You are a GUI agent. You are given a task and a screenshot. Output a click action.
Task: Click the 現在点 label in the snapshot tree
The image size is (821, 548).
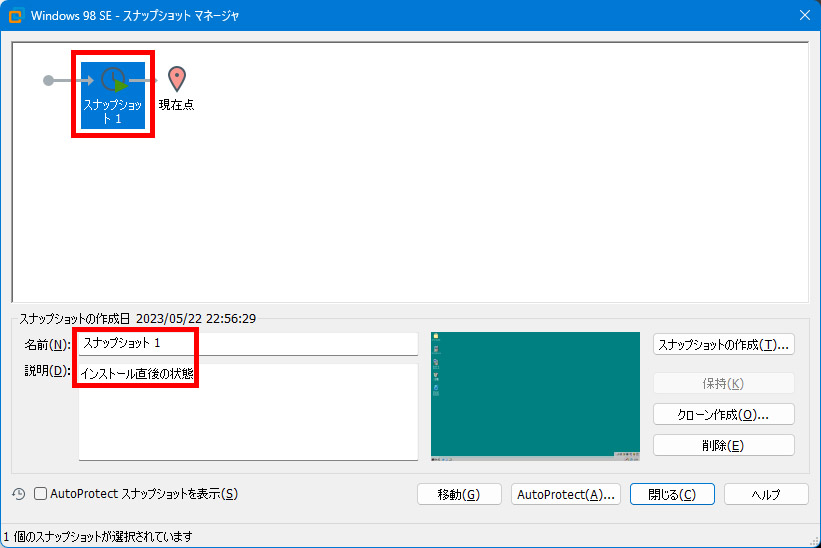click(x=176, y=105)
